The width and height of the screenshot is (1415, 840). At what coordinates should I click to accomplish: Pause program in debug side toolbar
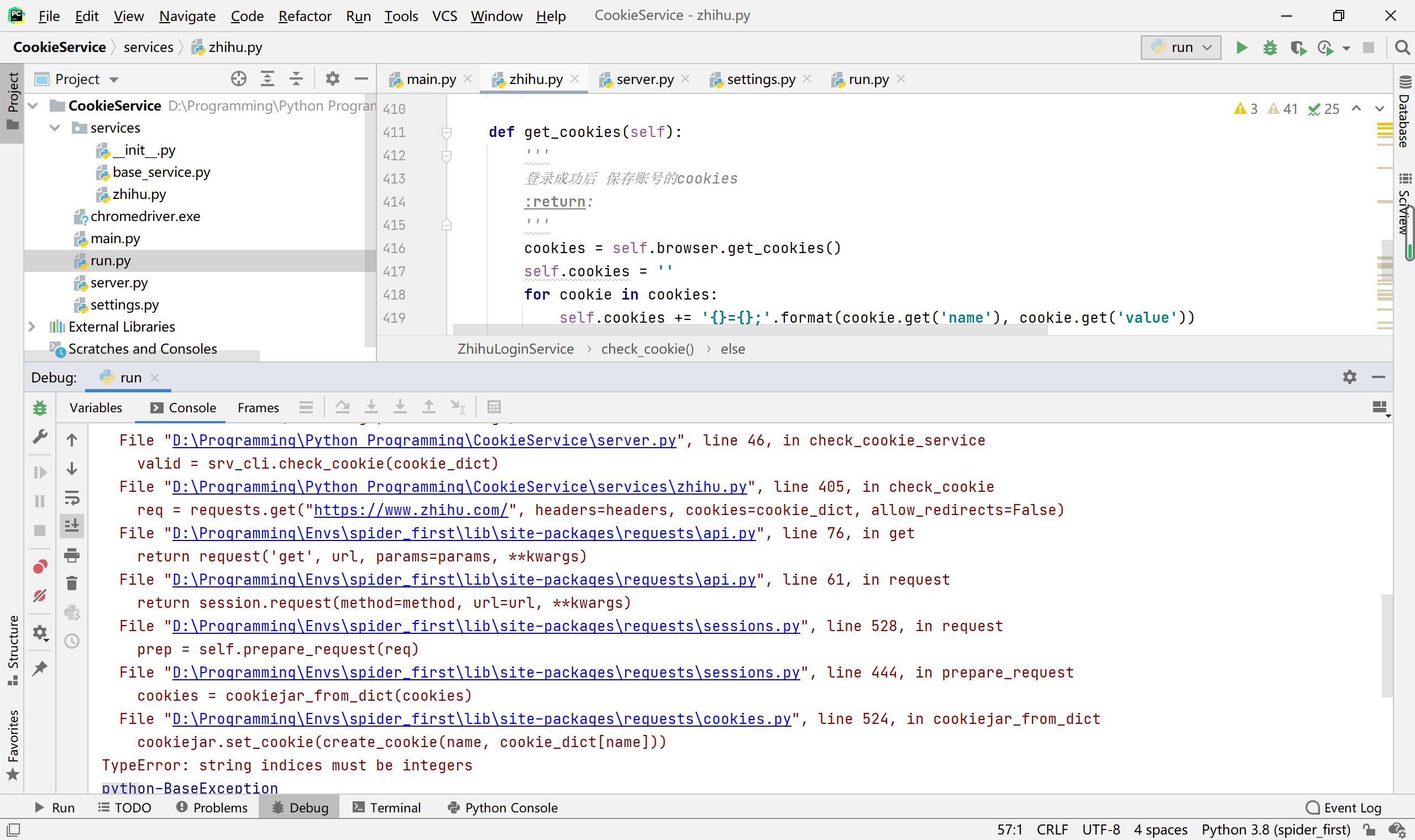click(x=40, y=501)
